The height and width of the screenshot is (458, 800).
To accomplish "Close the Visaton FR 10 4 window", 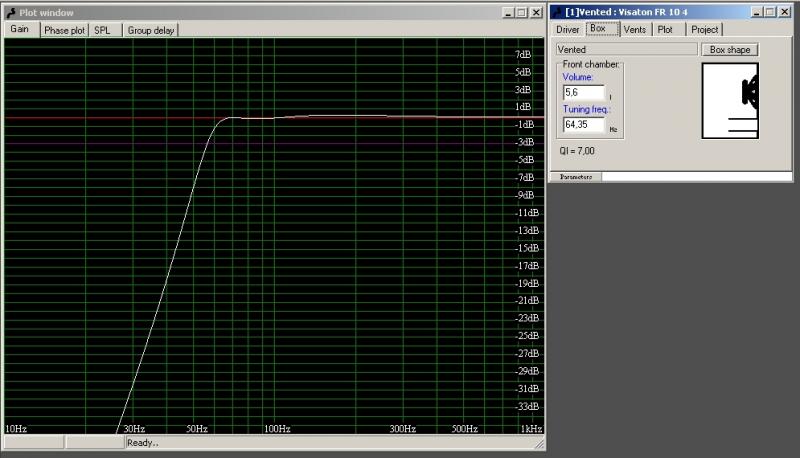I will [x=783, y=12].
